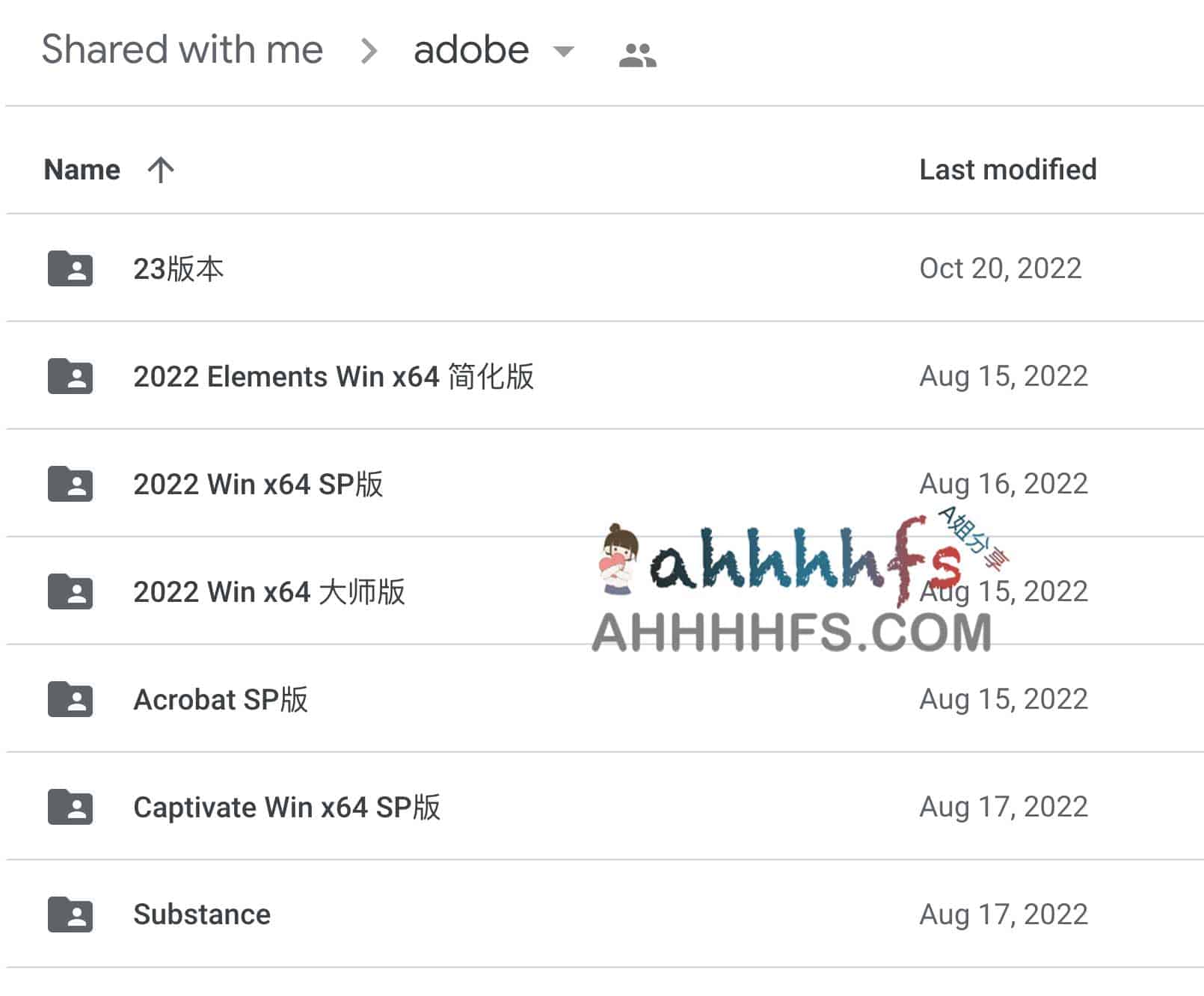This screenshot has height=996, width=1204.
Task: Click the folder icon beside 2022 Win x64 SP版
Action: pyautogui.click(x=70, y=484)
